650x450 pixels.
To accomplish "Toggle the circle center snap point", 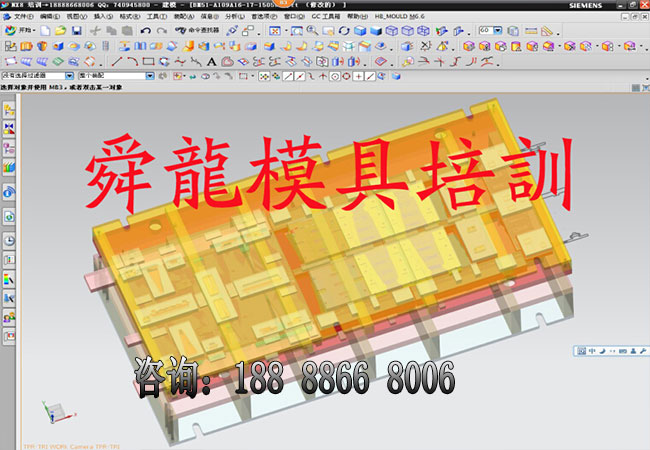I will point(346,76).
